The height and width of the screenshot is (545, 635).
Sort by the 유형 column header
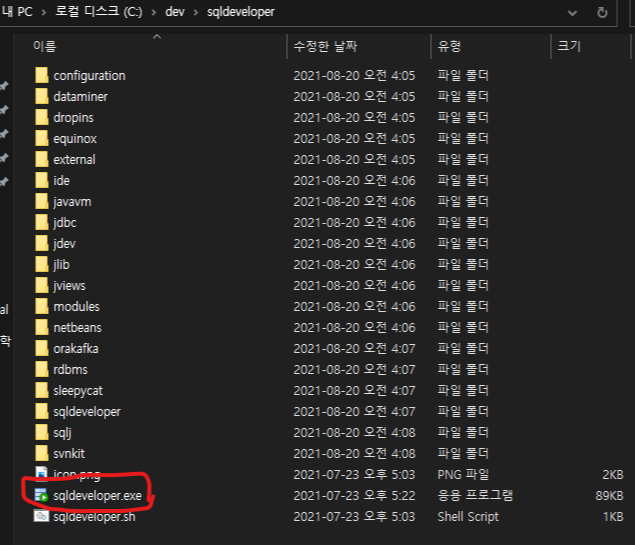(x=449, y=46)
